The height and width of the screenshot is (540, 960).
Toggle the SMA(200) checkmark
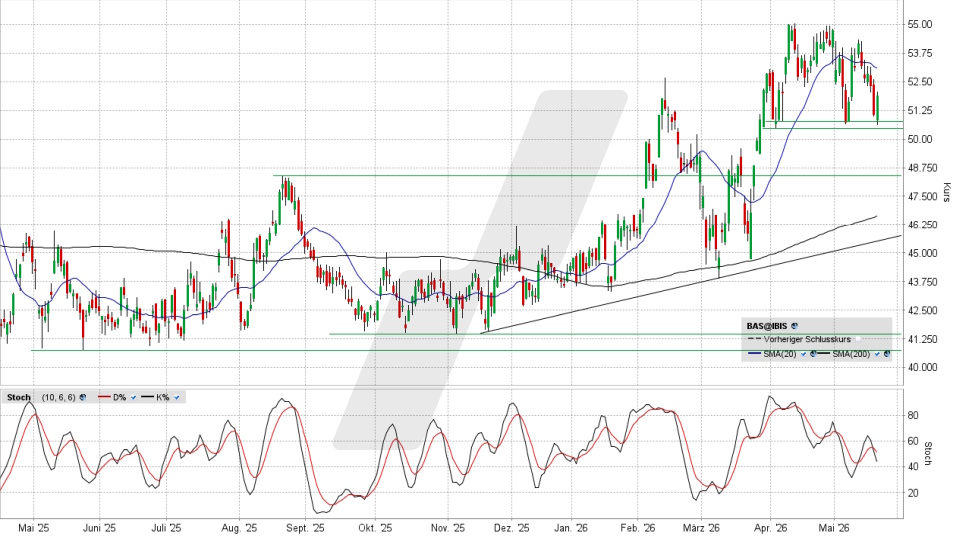[877, 354]
